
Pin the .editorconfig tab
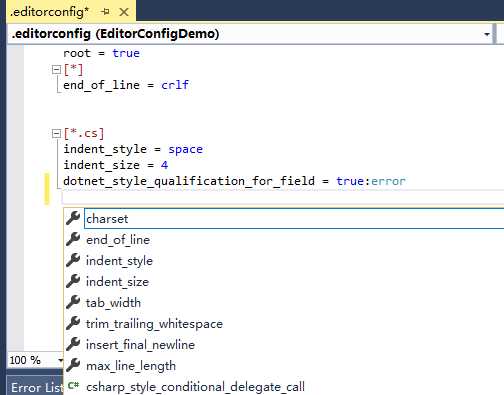[105, 12]
